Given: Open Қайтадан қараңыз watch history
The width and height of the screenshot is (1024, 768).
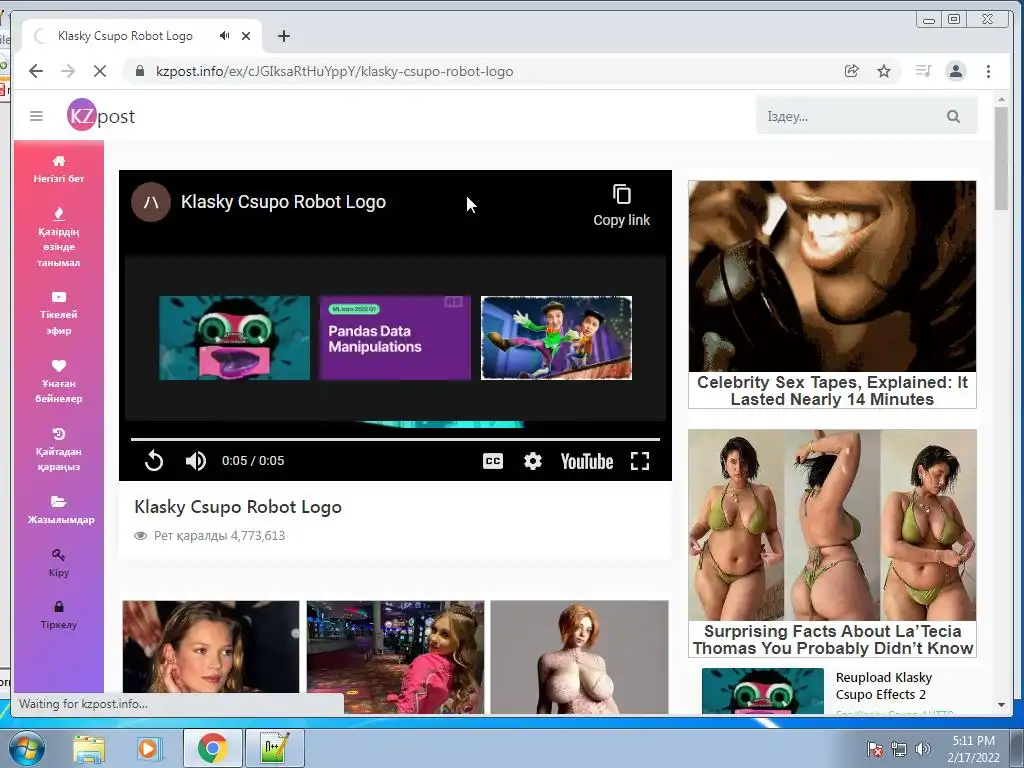Looking at the screenshot, I should (59, 450).
